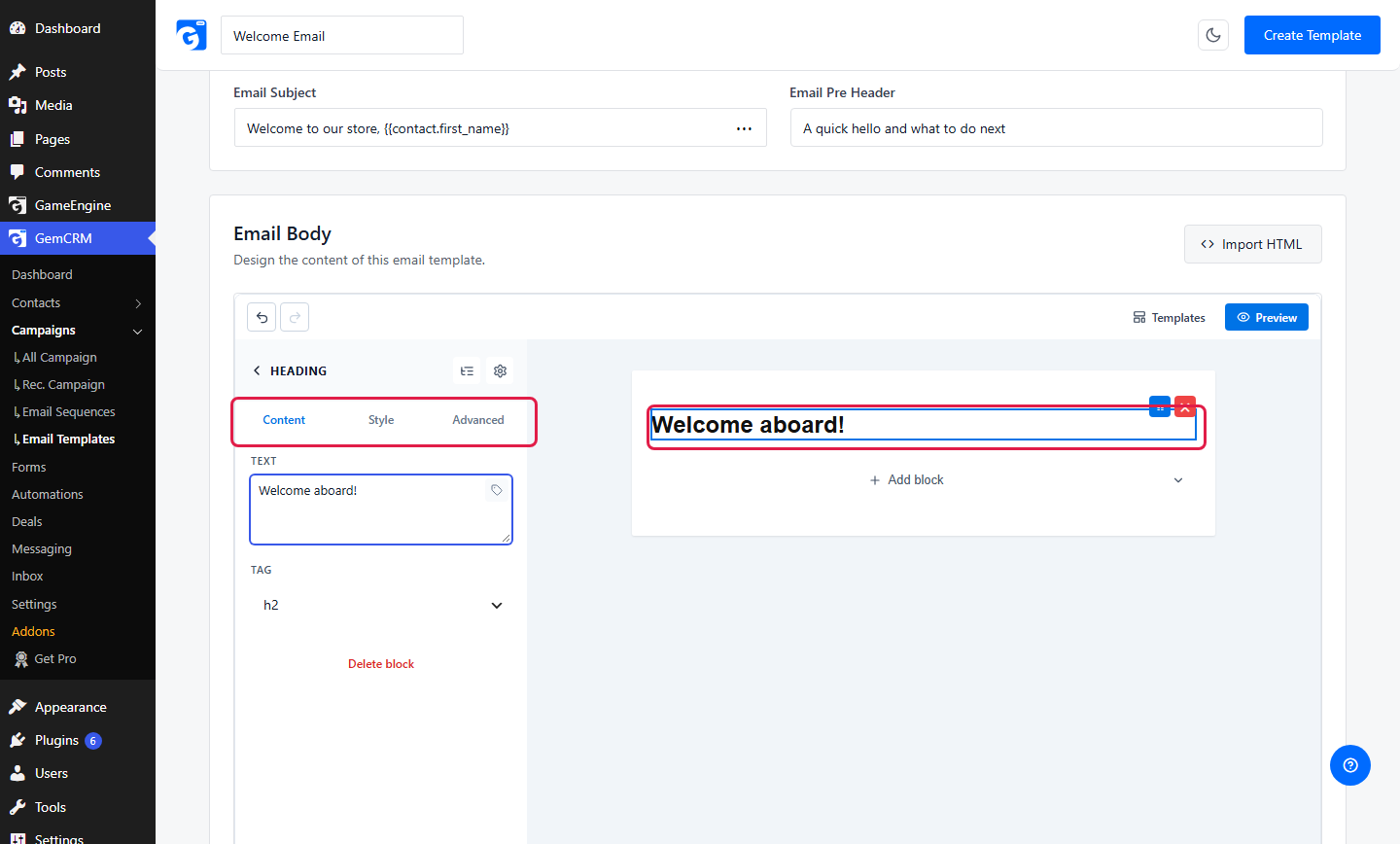Delete the heading block via link
The width and height of the screenshot is (1400, 844).
381,664
